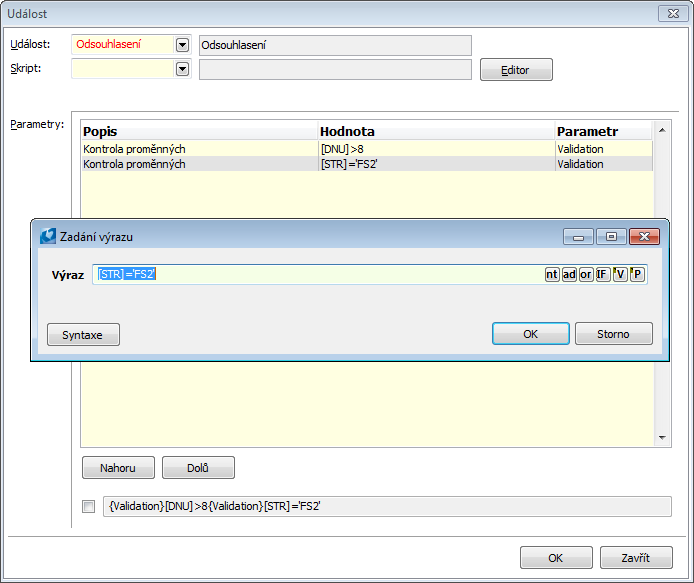Open the Skript dropdown list

[x=182, y=69]
